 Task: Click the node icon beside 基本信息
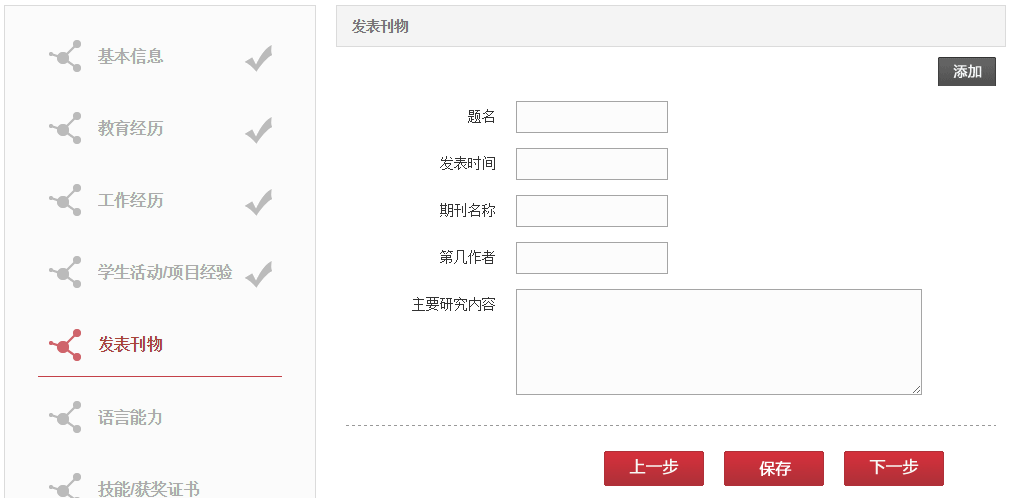65,56
